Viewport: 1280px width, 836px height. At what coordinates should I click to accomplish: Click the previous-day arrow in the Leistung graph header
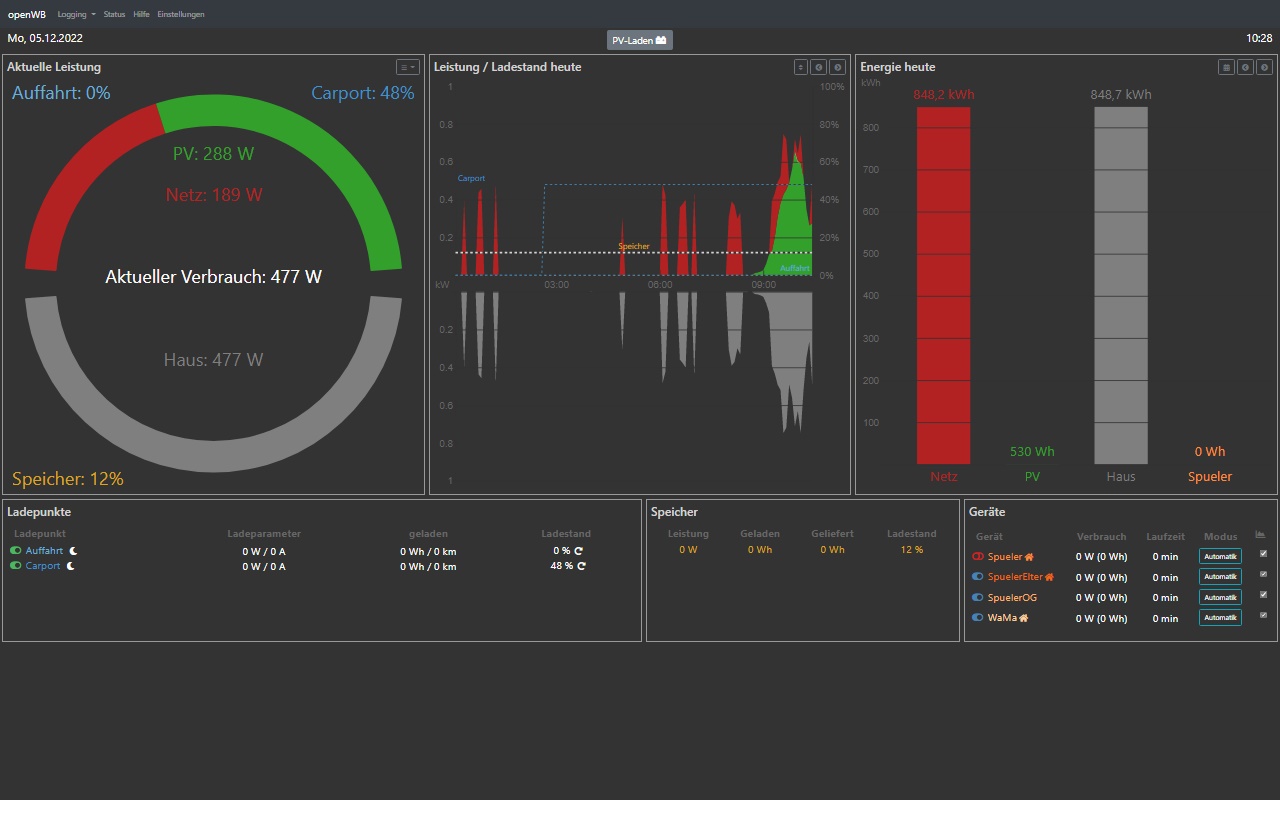coord(819,67)
